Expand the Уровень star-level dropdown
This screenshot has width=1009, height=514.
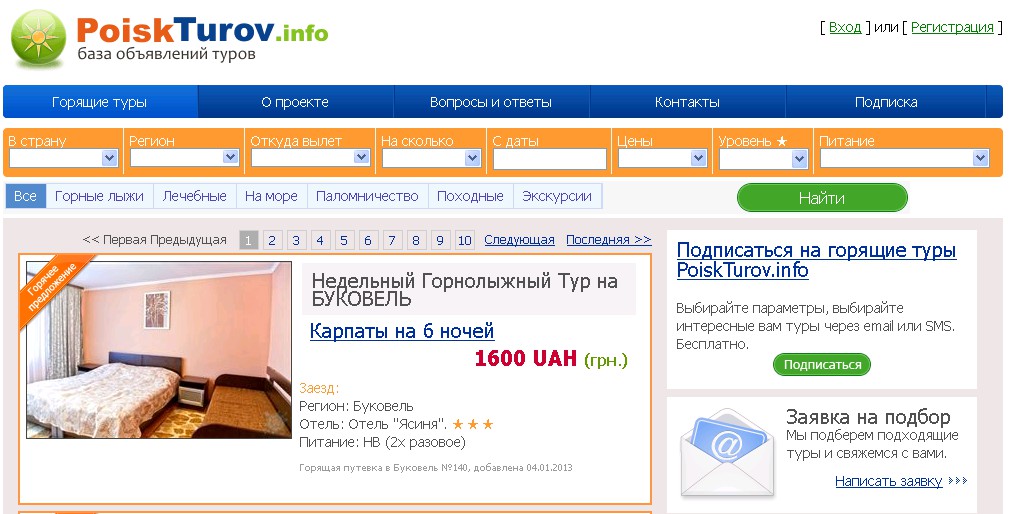pyautogui.click(x=763, y=158)
